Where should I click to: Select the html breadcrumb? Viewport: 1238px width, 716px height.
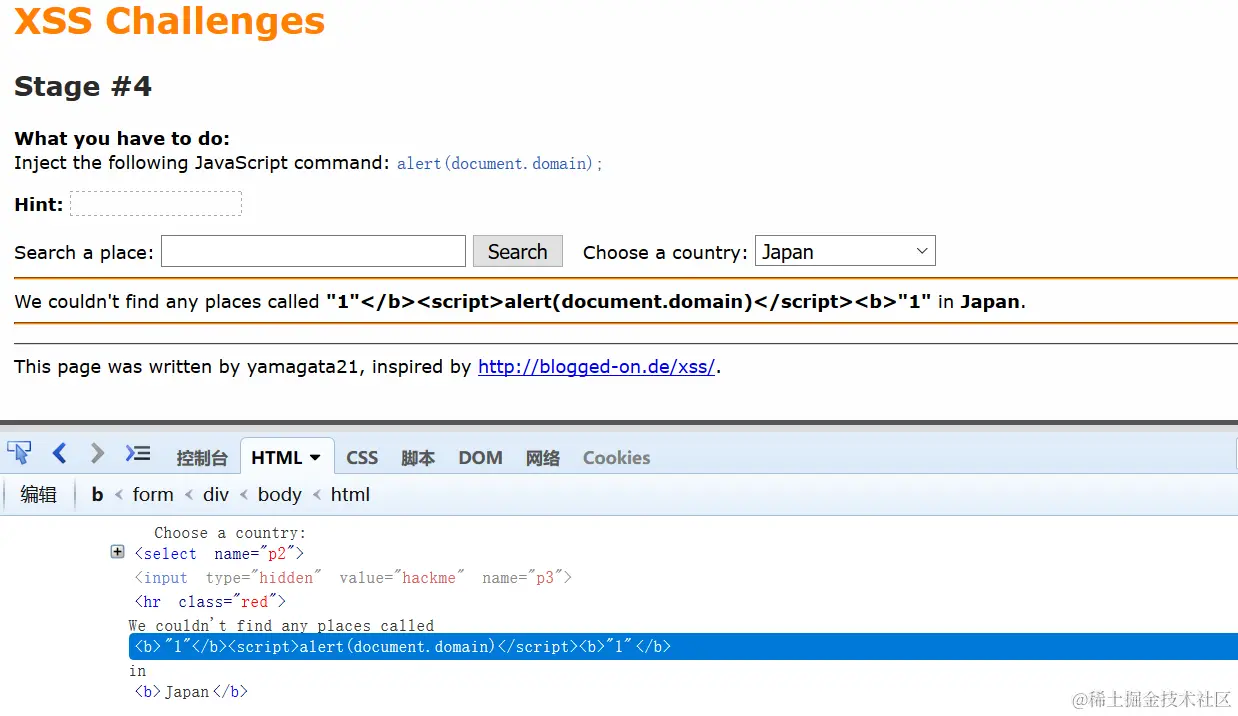350,494
